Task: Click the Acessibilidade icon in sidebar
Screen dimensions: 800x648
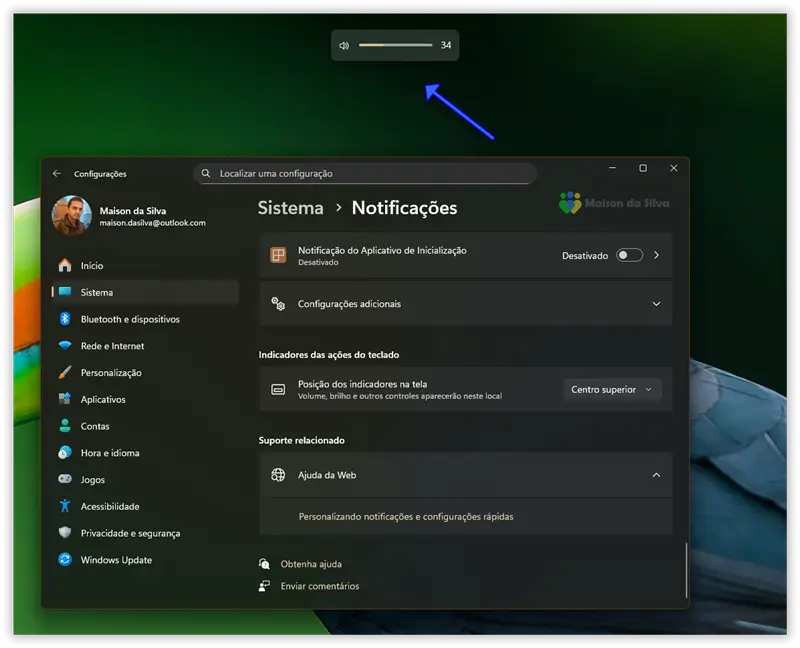Action: click(x=65, y=506)
